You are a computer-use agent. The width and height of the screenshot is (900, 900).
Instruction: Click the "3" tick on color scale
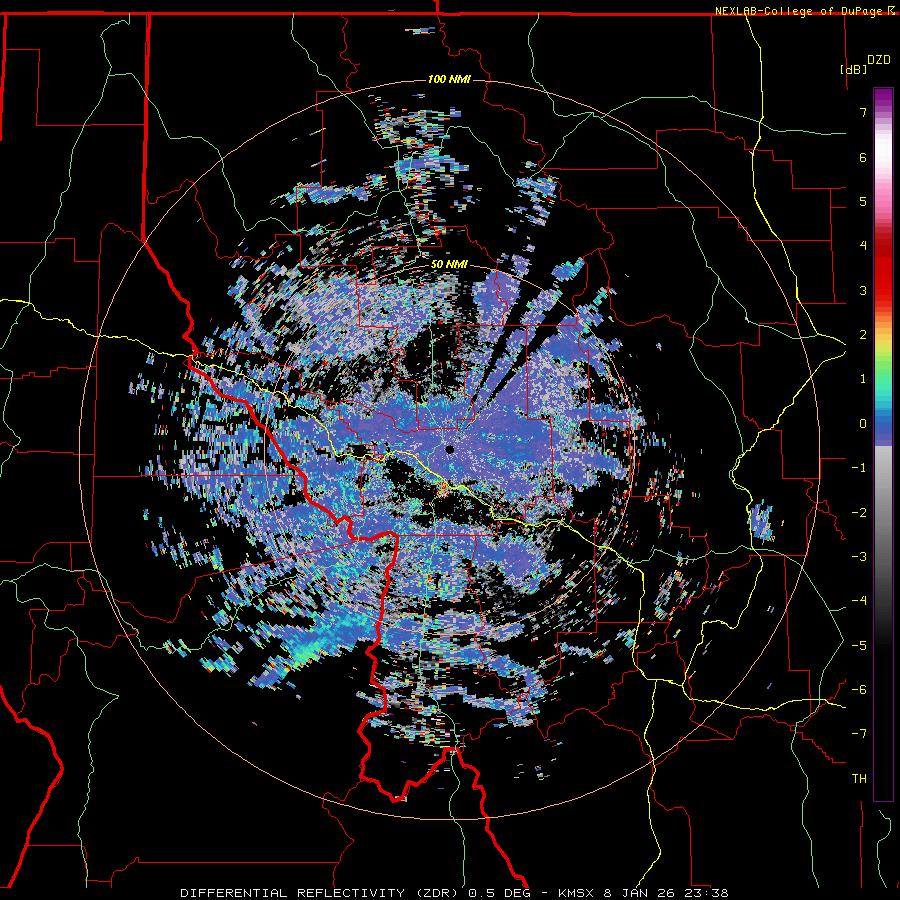click(x=863, y=290)
